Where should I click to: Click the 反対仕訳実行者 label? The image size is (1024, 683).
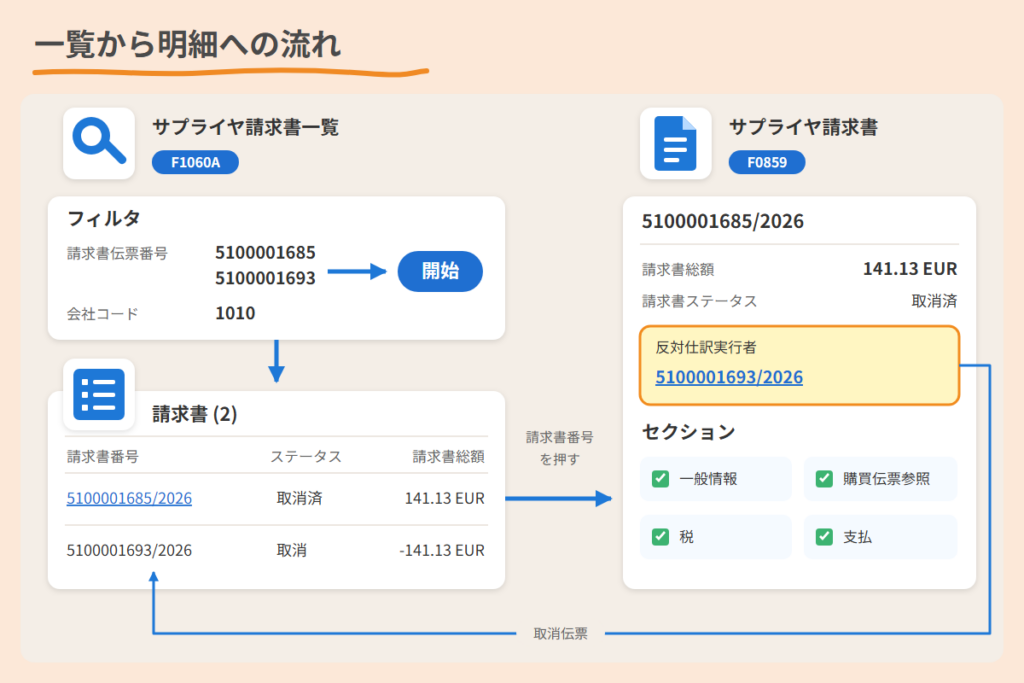pyautogui.click(x=706, y=347)
